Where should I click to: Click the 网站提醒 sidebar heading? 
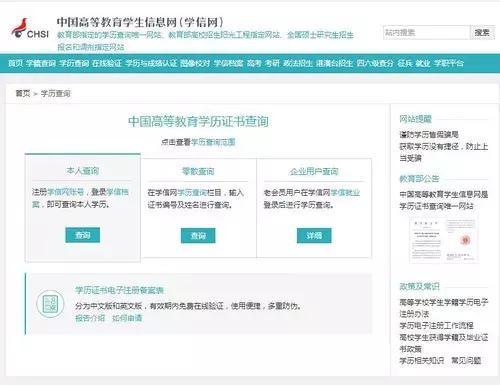[x=415, y=119]
